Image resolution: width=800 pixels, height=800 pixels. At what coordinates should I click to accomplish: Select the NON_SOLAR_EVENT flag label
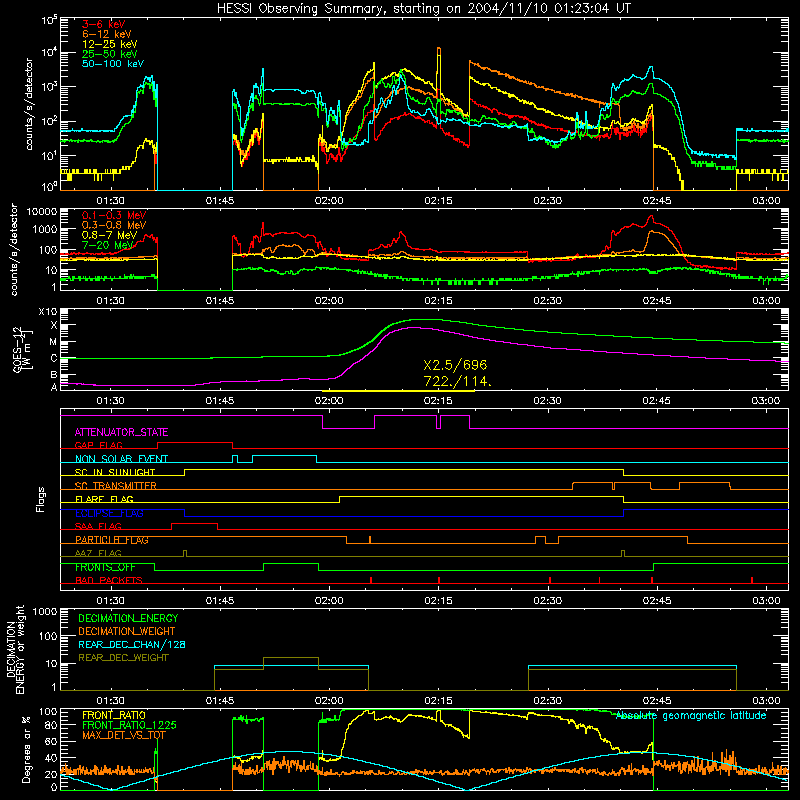121,459
